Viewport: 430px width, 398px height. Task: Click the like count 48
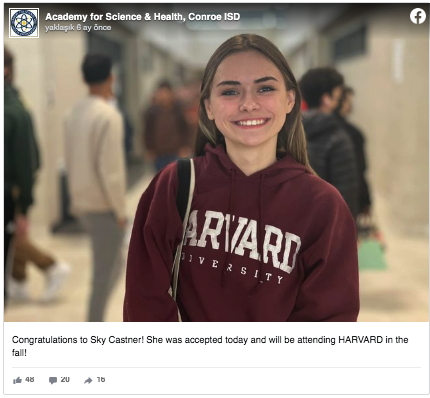coord(30,379)
